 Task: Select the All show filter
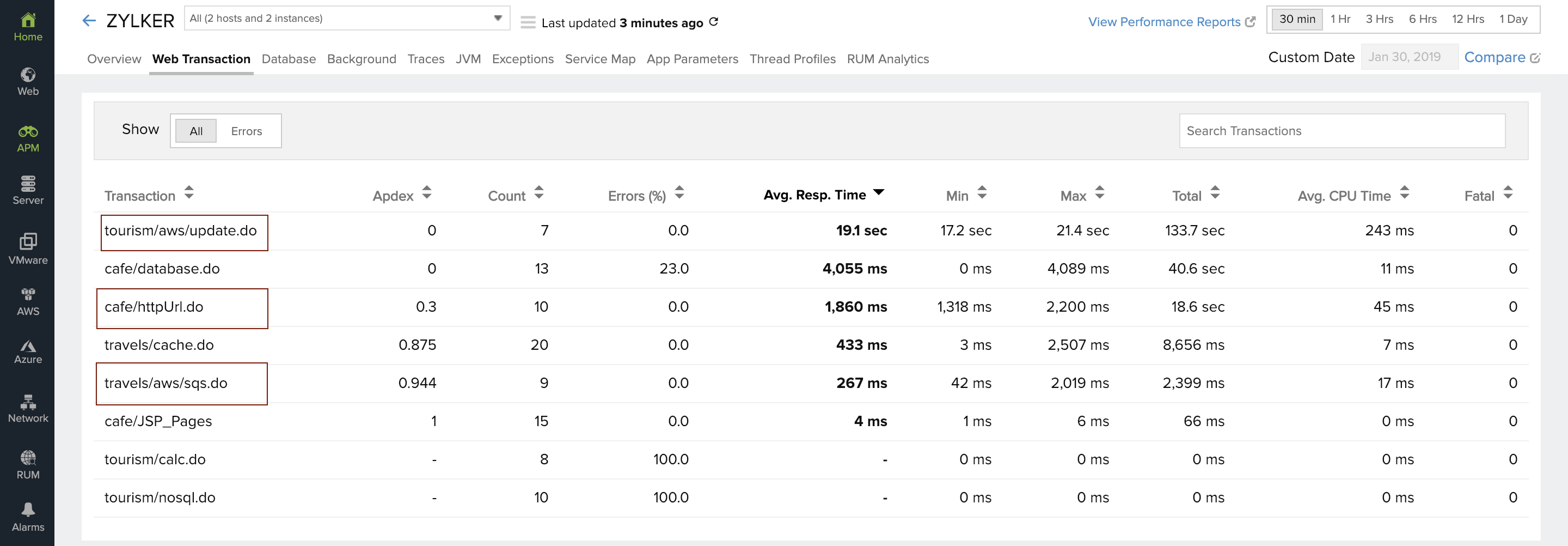(196, 131)
